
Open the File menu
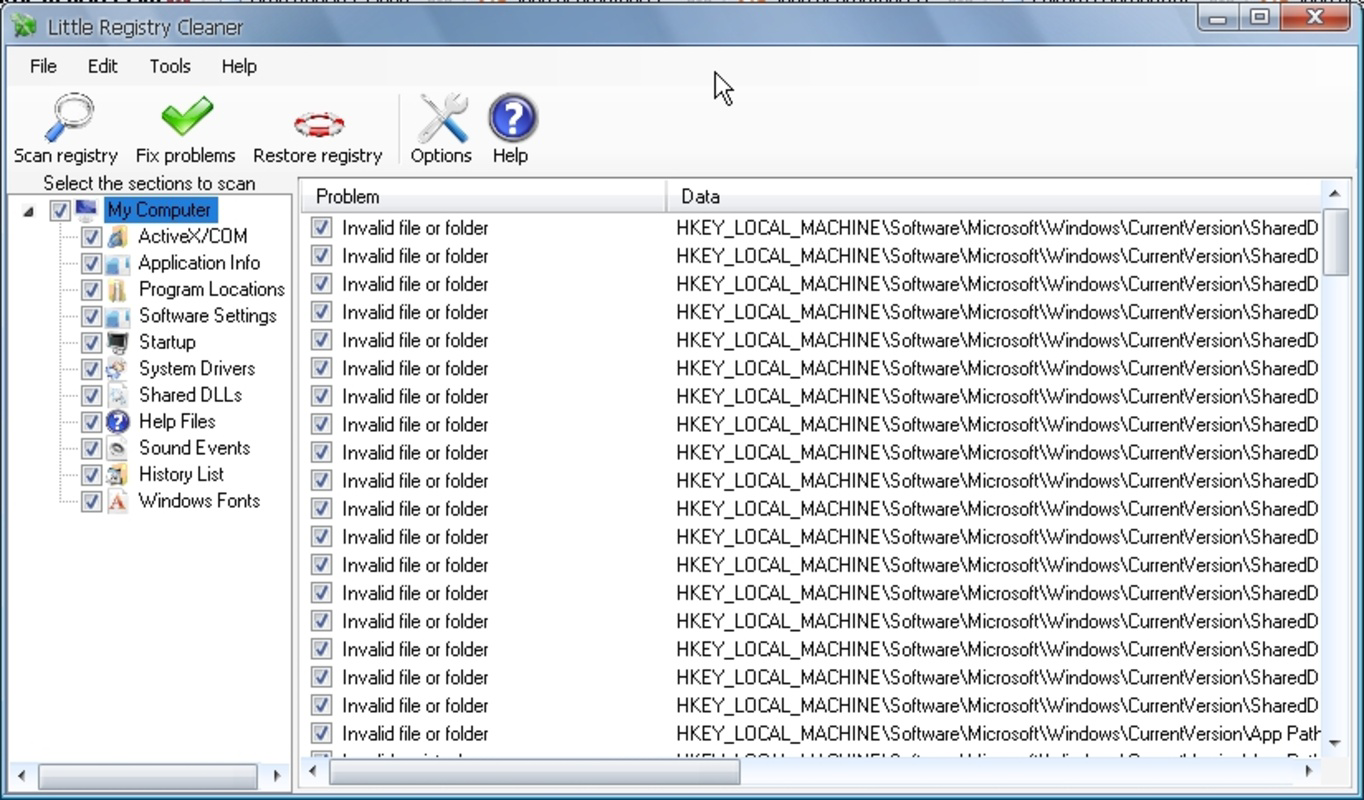pyautogui.click(x=43, y=66)
